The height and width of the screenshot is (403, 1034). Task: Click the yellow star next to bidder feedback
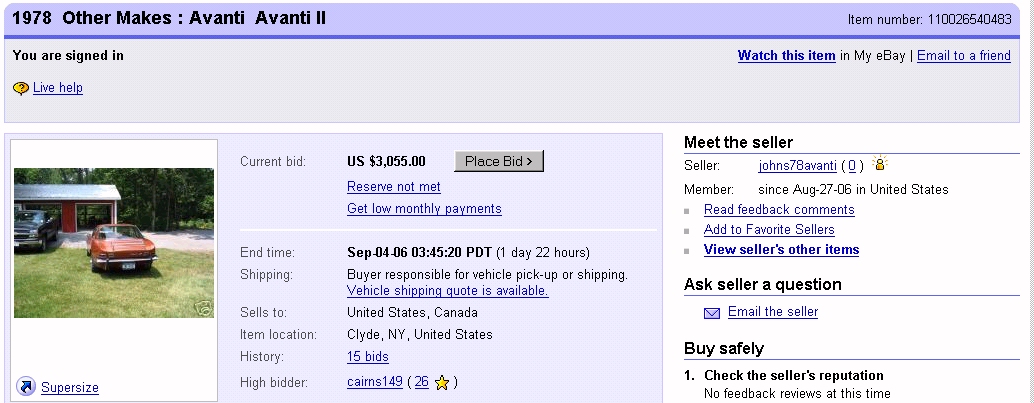[x=442, y=383]
